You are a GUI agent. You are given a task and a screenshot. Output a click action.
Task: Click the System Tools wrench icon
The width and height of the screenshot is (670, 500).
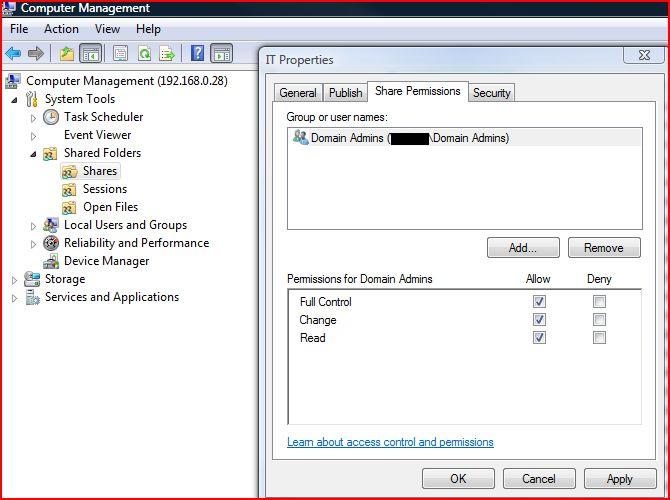(32, 99)
